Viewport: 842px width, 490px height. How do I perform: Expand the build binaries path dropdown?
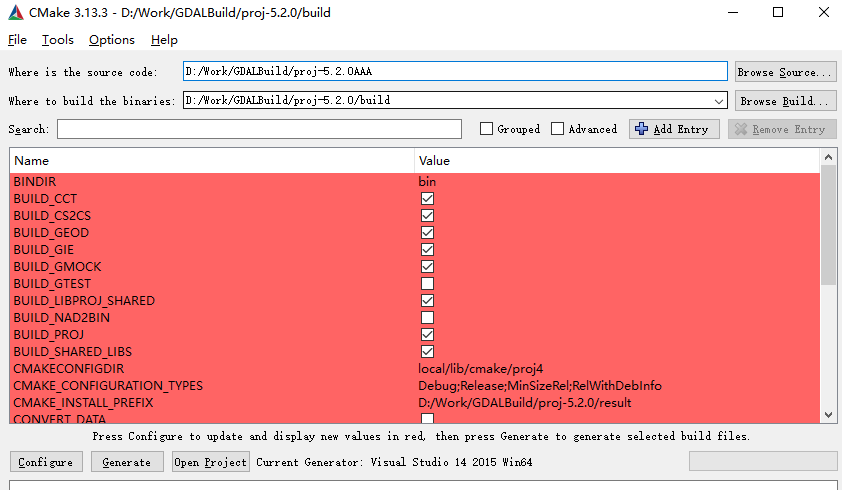[718, 100]
